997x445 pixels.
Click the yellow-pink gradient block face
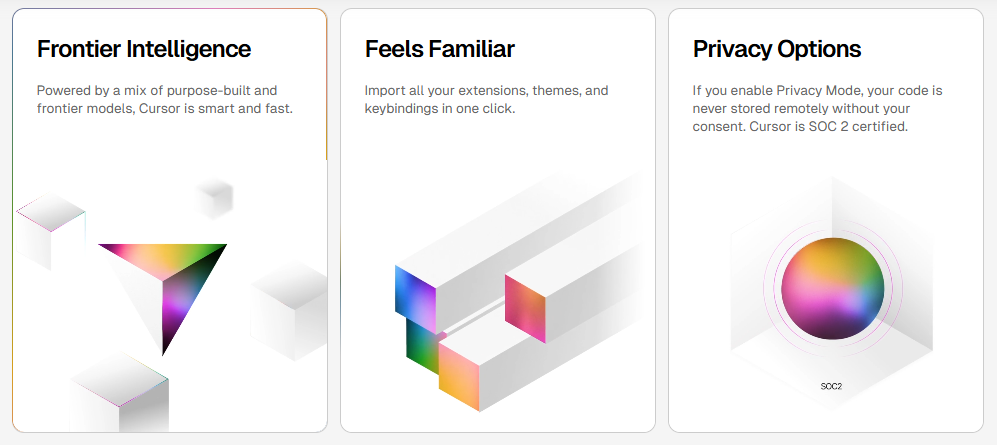[458, 378]
